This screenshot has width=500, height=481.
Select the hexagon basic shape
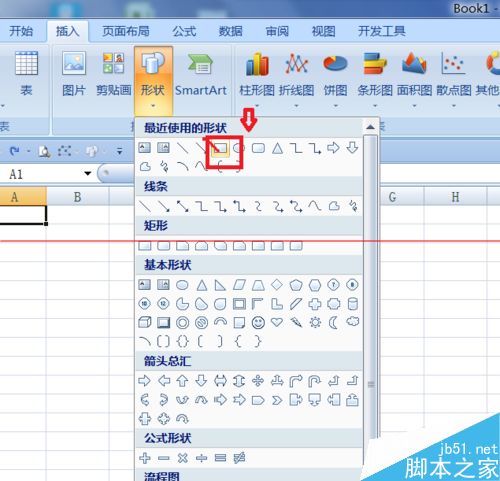(x=315, y=285)
